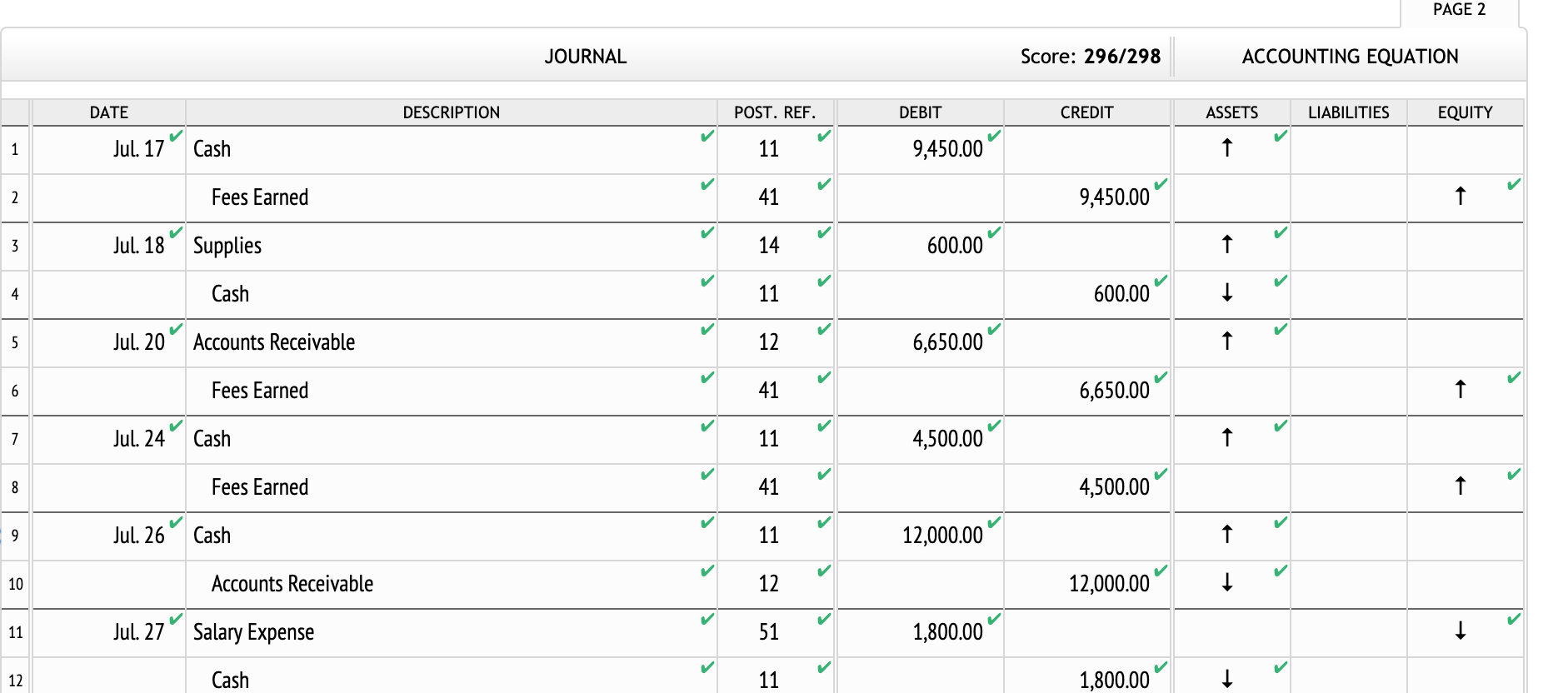Click post ref 14 for Supplies
The height and width of the screenshot is (693, 1568).
(768, 246)
